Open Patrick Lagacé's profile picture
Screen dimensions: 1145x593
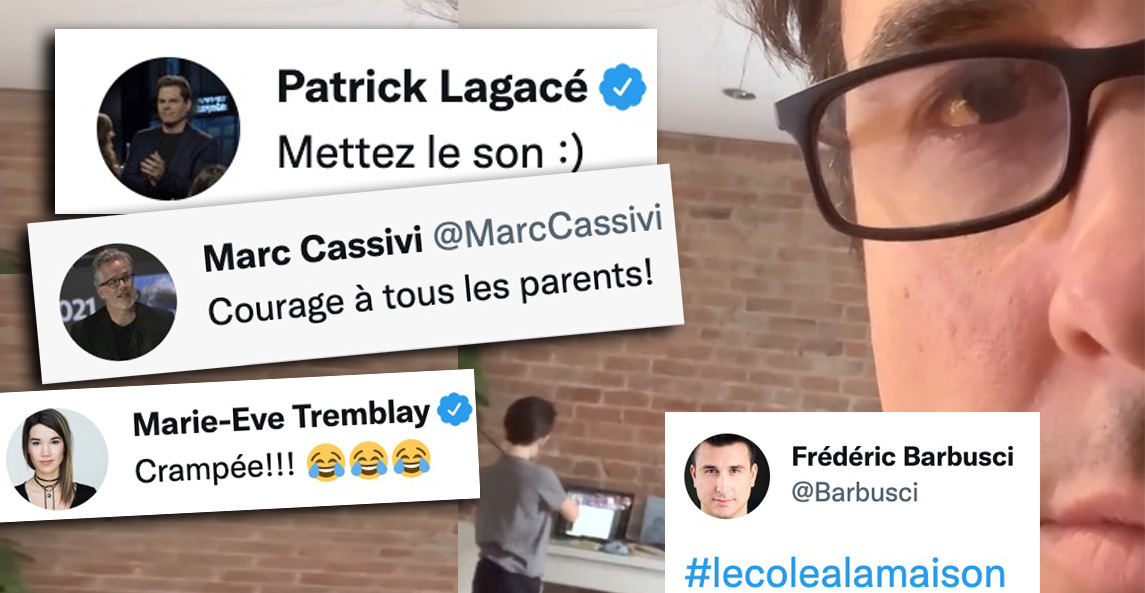tap(168, 129)
